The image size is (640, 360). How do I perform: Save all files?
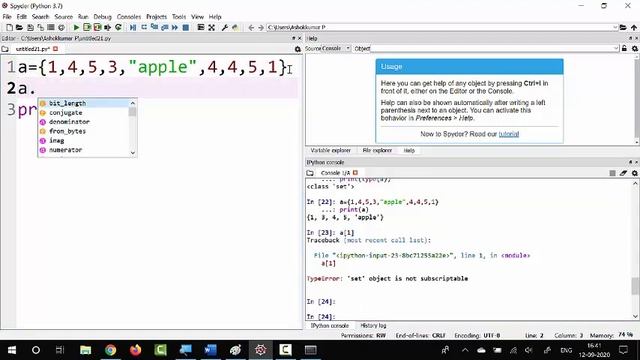pyautogui.click(x=40, y=27)
